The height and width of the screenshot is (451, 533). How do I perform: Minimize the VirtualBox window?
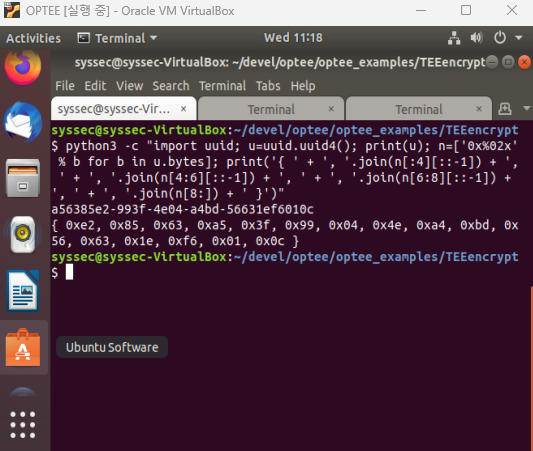[x=421, y=10]
